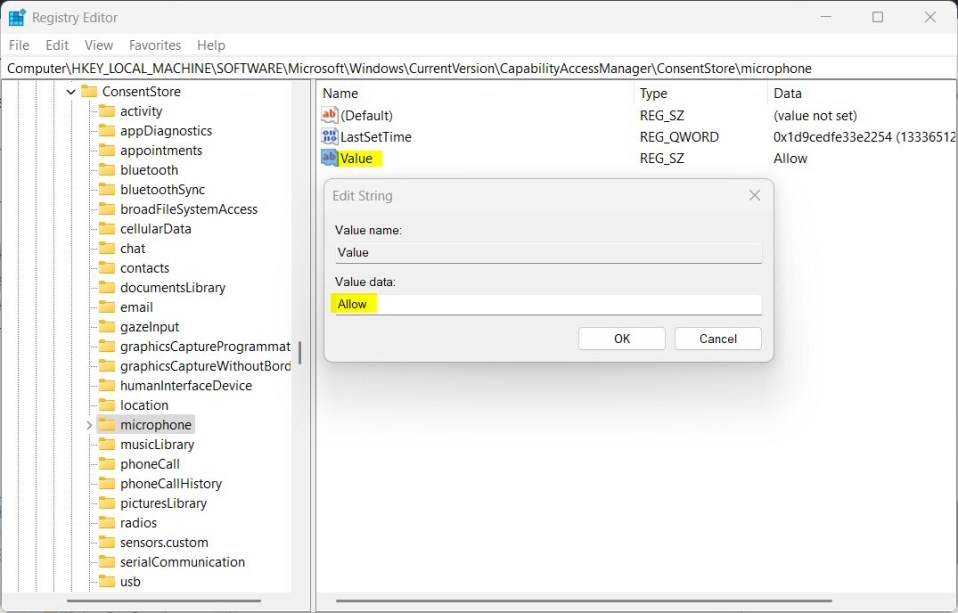
Task: Click the Value name field
Action: point(548,252)
